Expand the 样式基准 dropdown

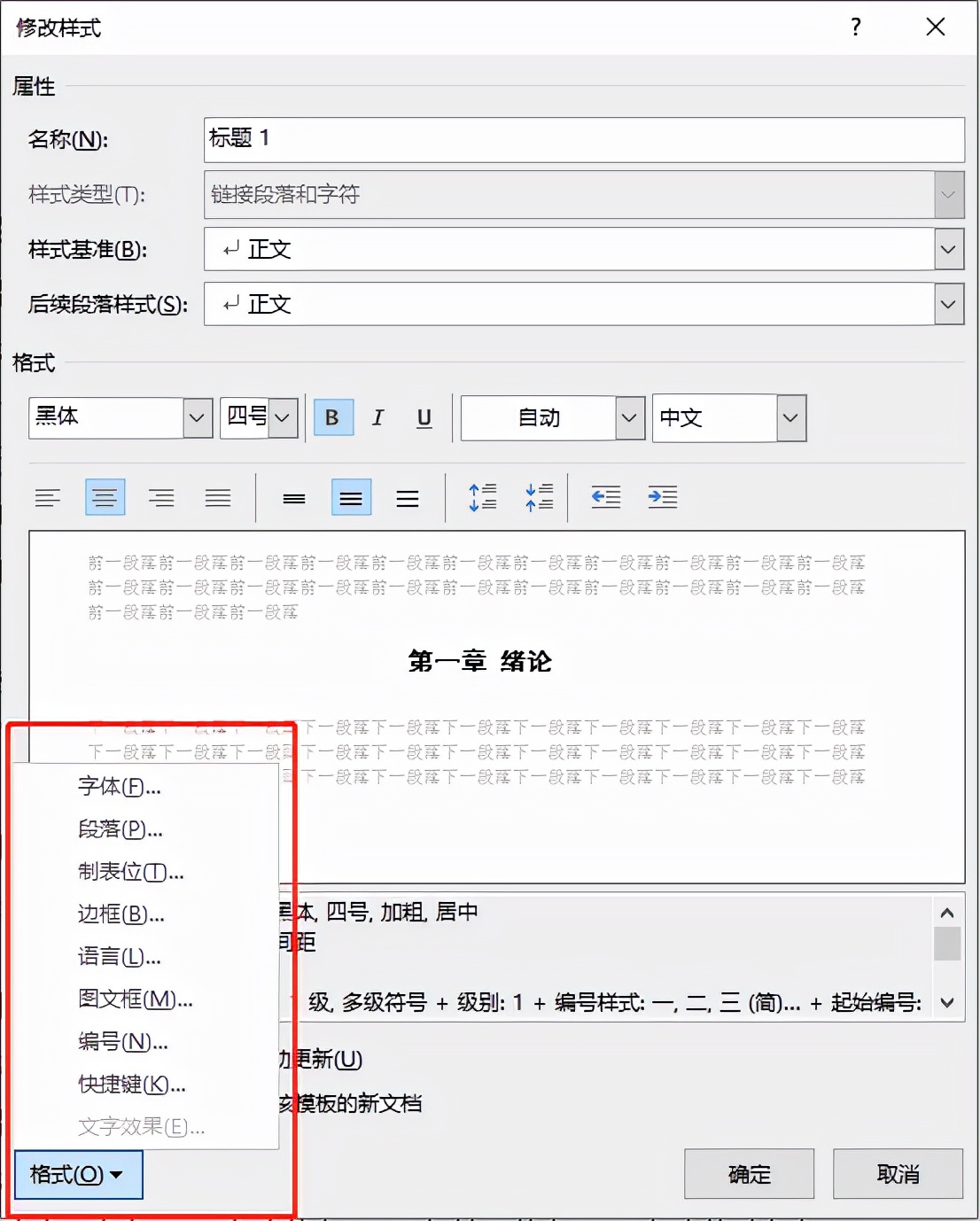pos(949,249)
